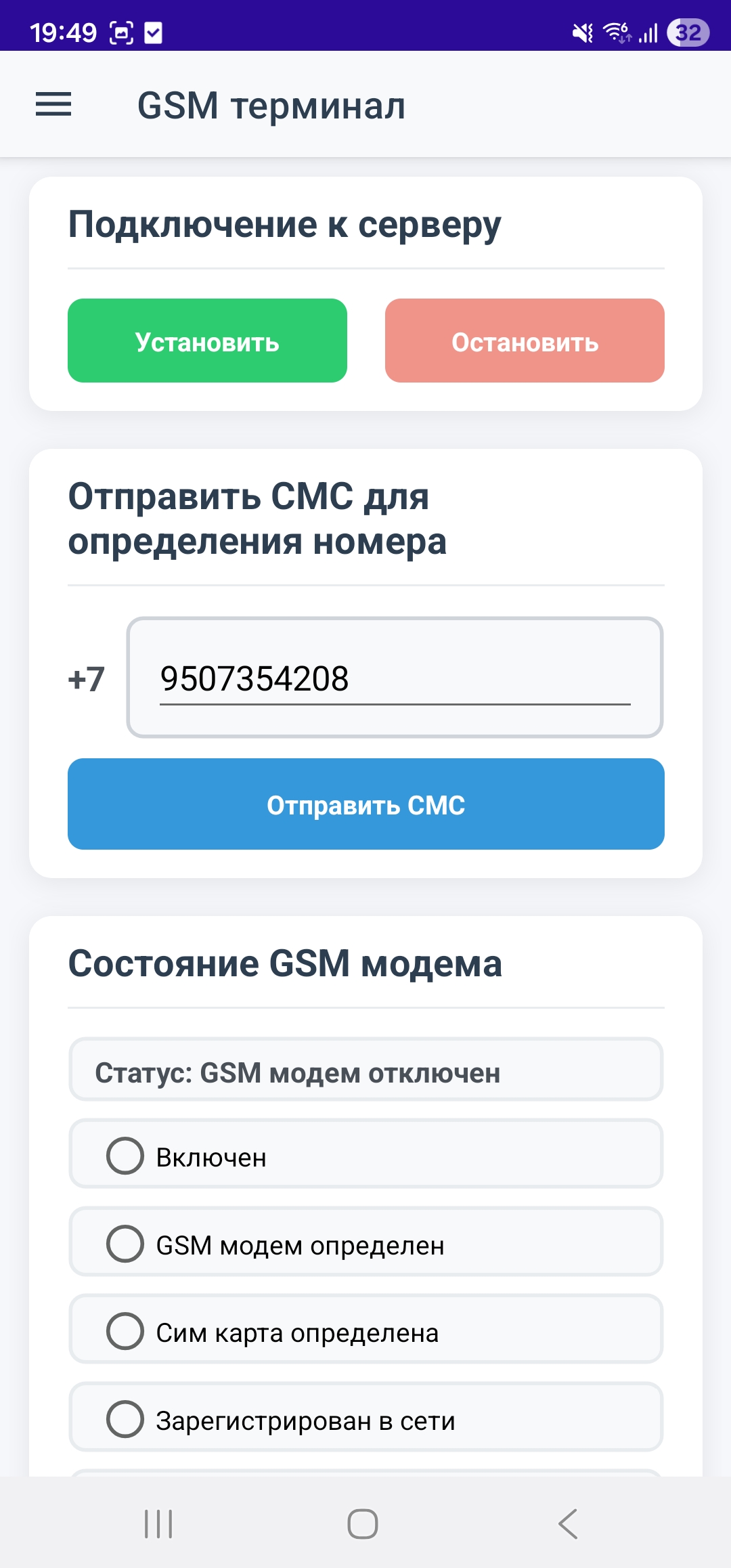Select Зарегистрирован в сети radio option

(x=365, y=1417)
